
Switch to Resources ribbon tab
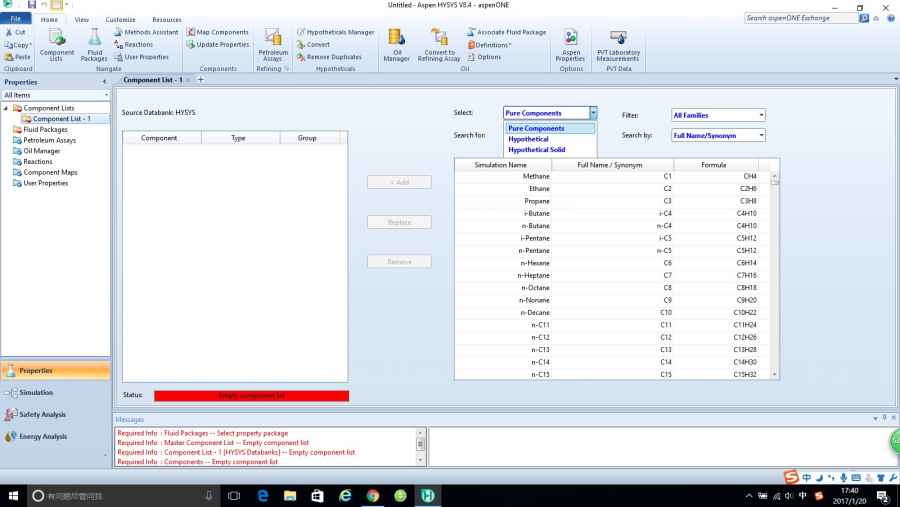[x=166, y=20]
